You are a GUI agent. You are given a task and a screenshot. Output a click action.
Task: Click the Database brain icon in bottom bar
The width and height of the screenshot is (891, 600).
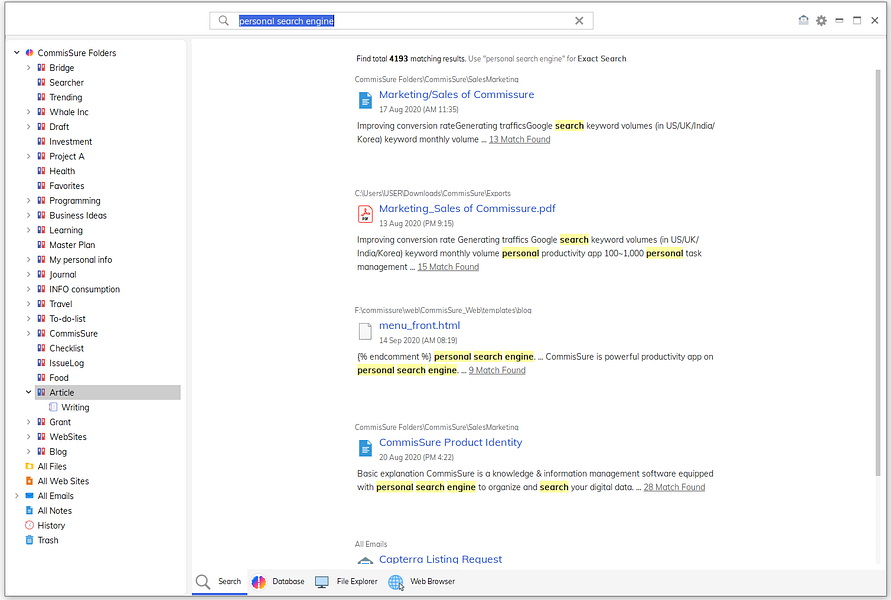pyautogui.click(x=259, y=581)
